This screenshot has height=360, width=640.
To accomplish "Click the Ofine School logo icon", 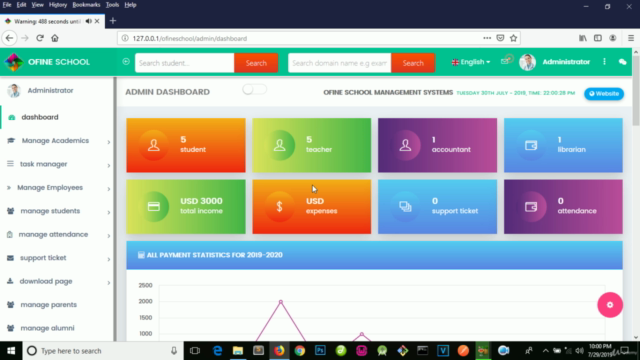I will (x=13, y=62).
